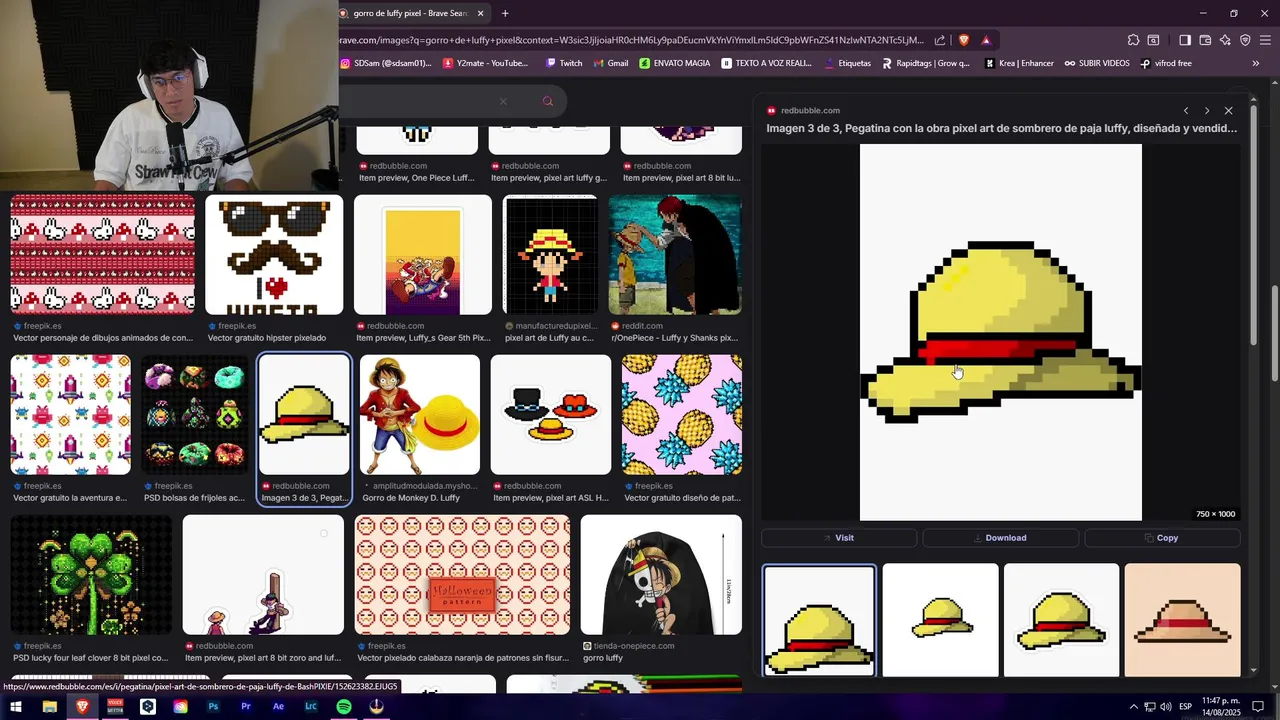Click the Brave VPN shield icon
The width and height of the screenshot is (1280, 720).
pyautogui.click(x=1245, y=40)
